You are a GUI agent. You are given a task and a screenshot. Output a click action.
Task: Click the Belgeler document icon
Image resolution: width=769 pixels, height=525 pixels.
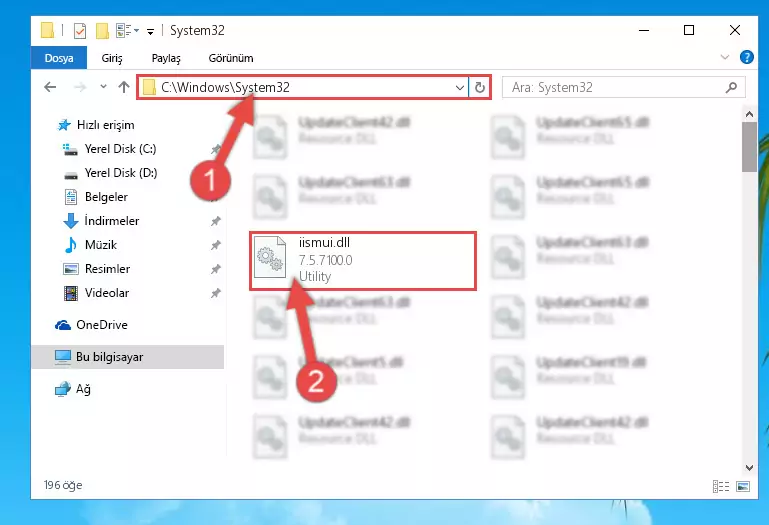click(71, 197)
